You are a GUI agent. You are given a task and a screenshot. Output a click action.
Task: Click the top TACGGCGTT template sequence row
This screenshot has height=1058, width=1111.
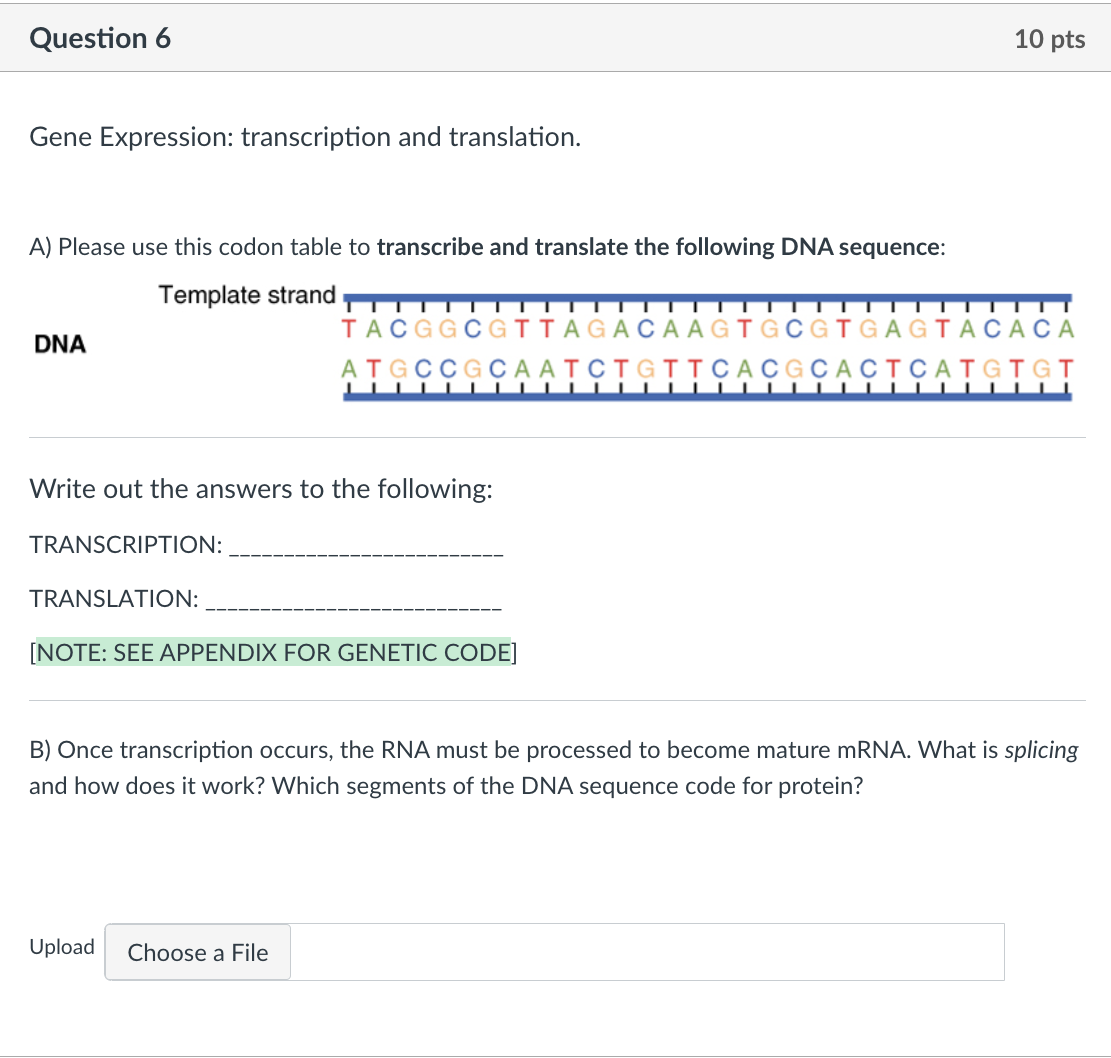pos(707,329)
